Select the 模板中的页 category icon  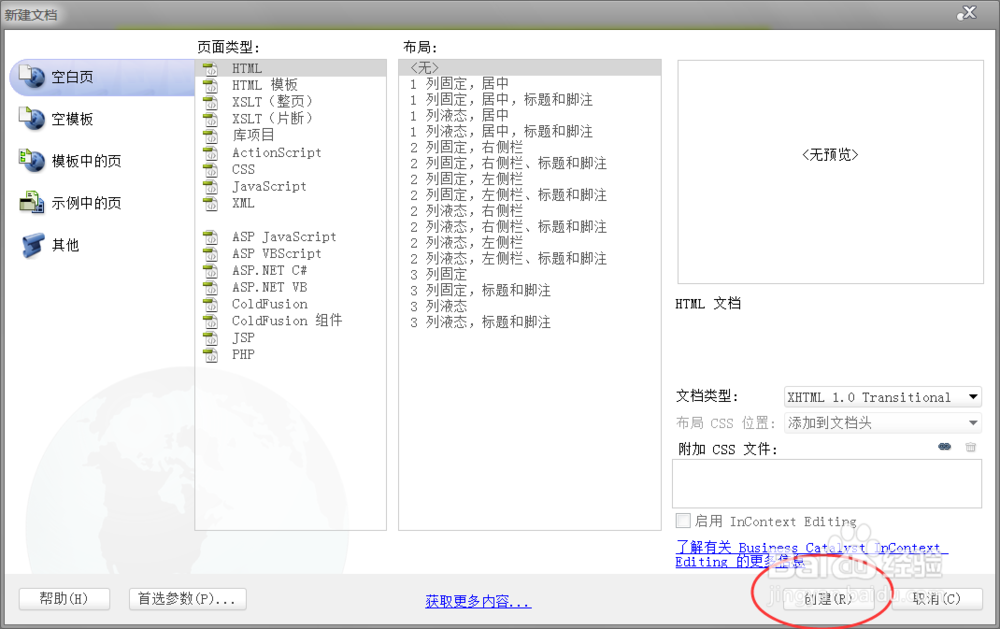31,160
